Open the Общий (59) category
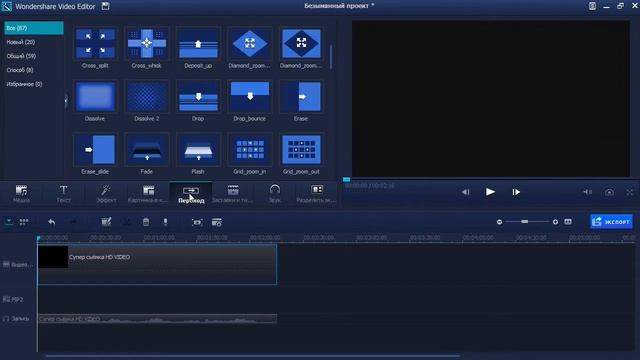Image resolution: width=640 pixels, height=360 pixels. (21, 56)
